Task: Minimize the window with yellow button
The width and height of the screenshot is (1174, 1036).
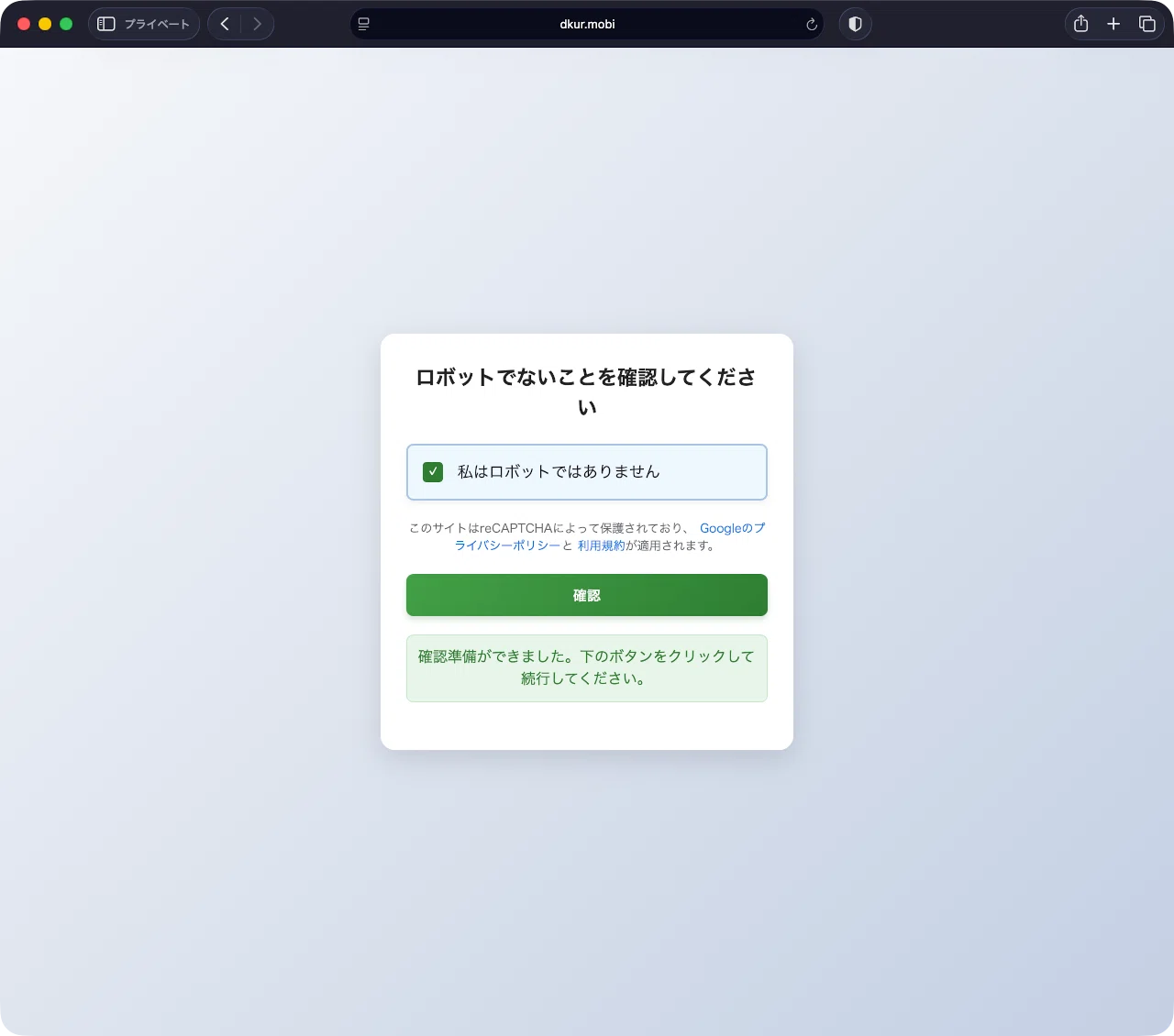Action: coord(45,24)
